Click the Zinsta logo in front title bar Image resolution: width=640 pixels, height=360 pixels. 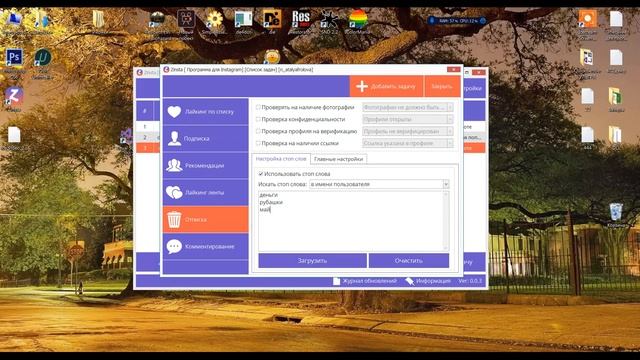tap(166, 69)
